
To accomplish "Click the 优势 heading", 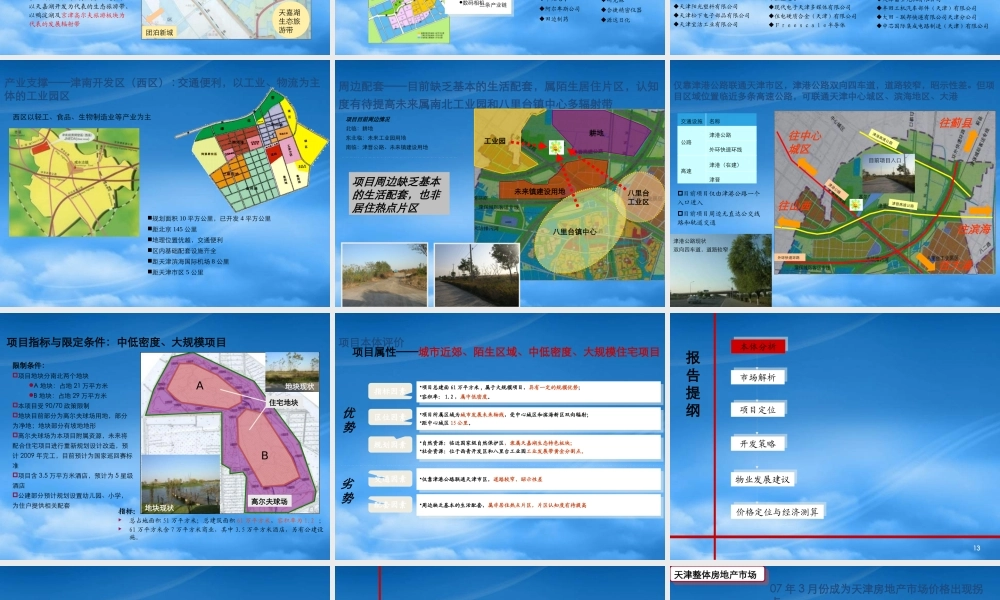I will tap(348, 420).
